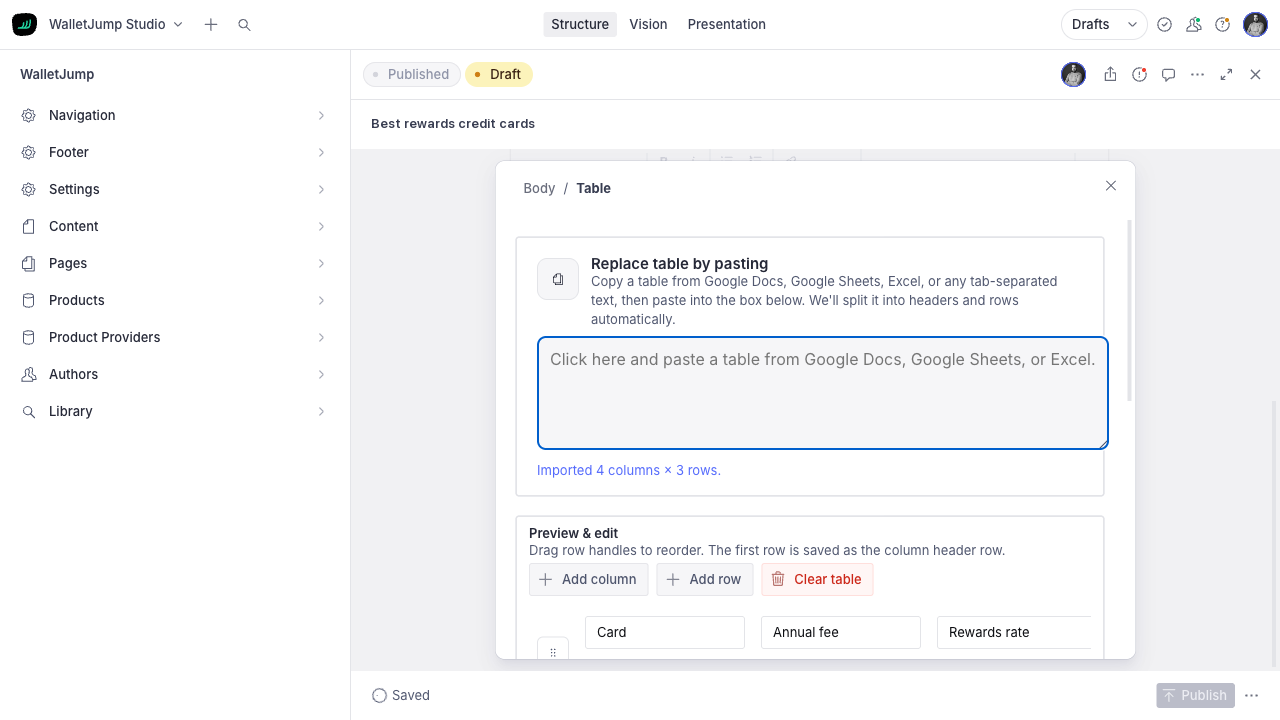The width and height of the screenshot is (1280, 720).
Task: Switch to the Vision tab
Action: click(648, 25)
